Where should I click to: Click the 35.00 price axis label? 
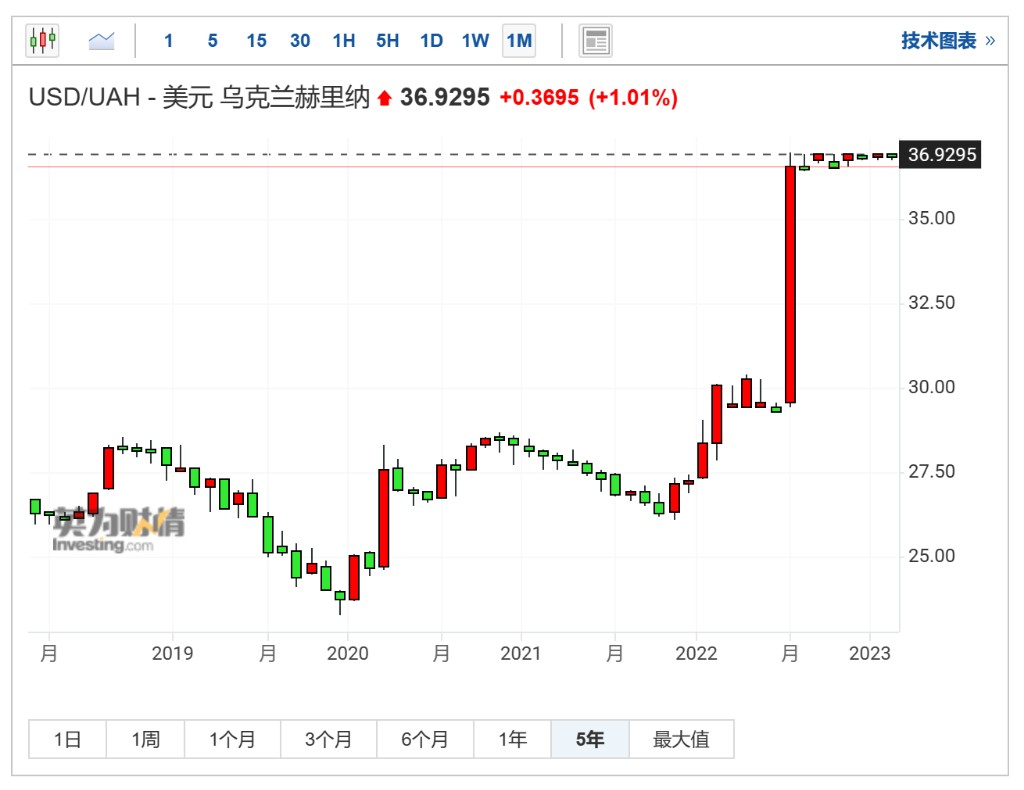point(932,218)
